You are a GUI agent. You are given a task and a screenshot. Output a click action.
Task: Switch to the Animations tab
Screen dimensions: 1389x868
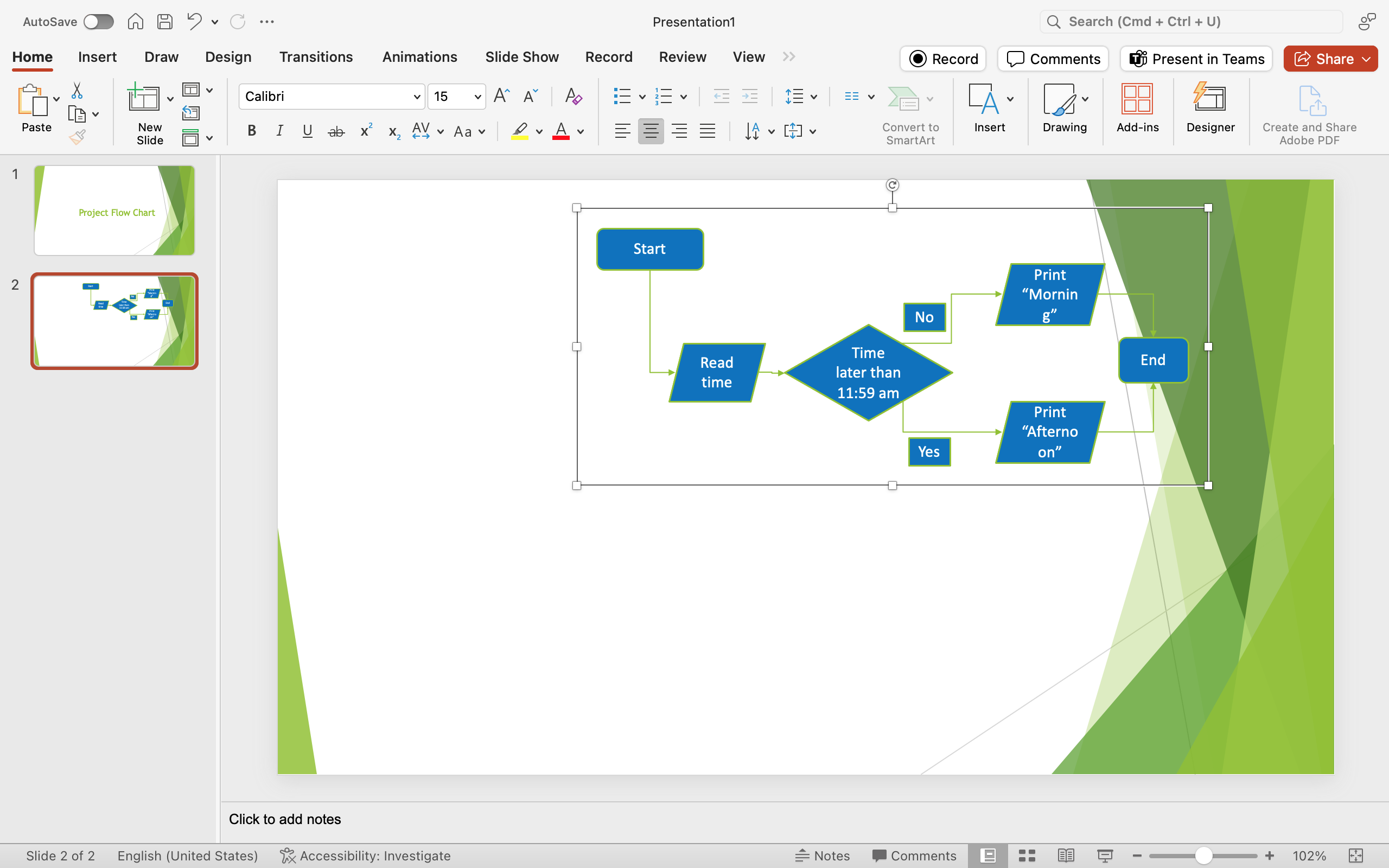[419, 57]
